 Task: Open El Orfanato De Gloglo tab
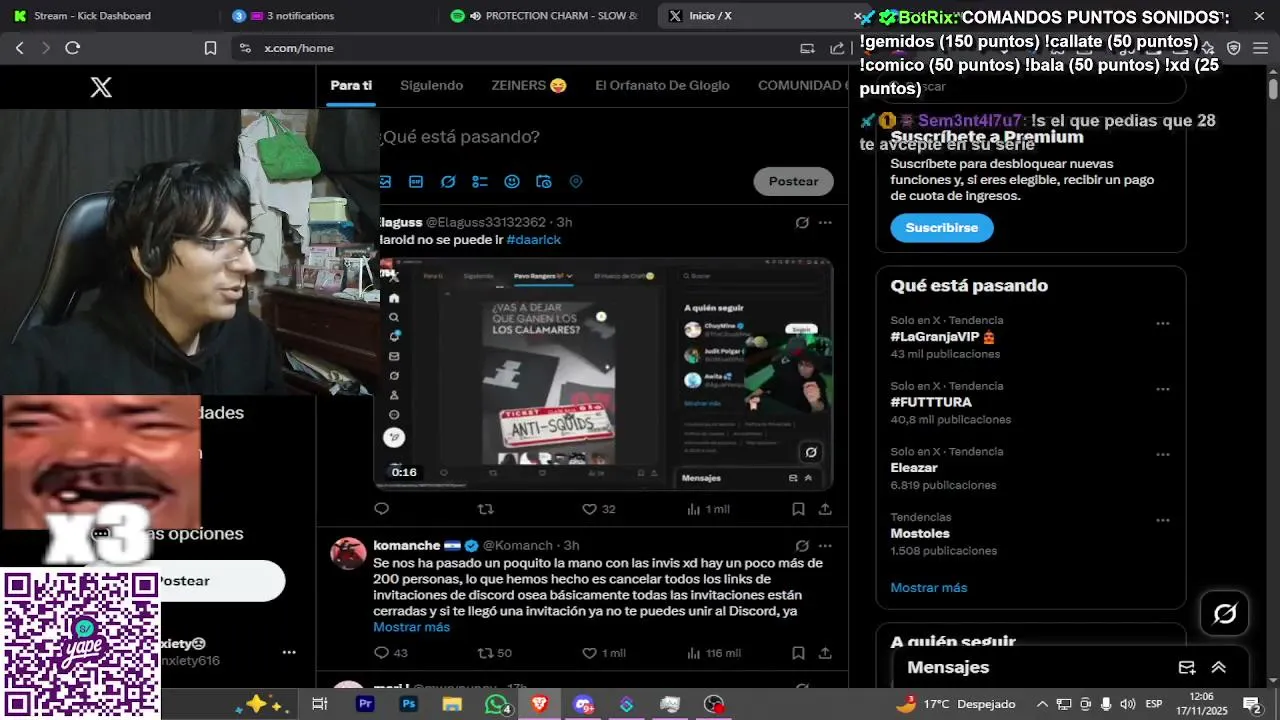coord(662,86)
